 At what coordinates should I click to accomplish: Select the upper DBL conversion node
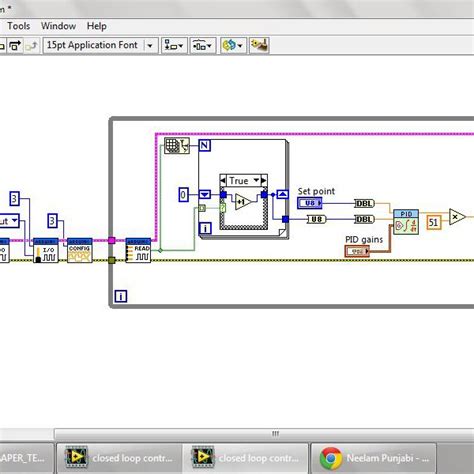tap(364, 203)
